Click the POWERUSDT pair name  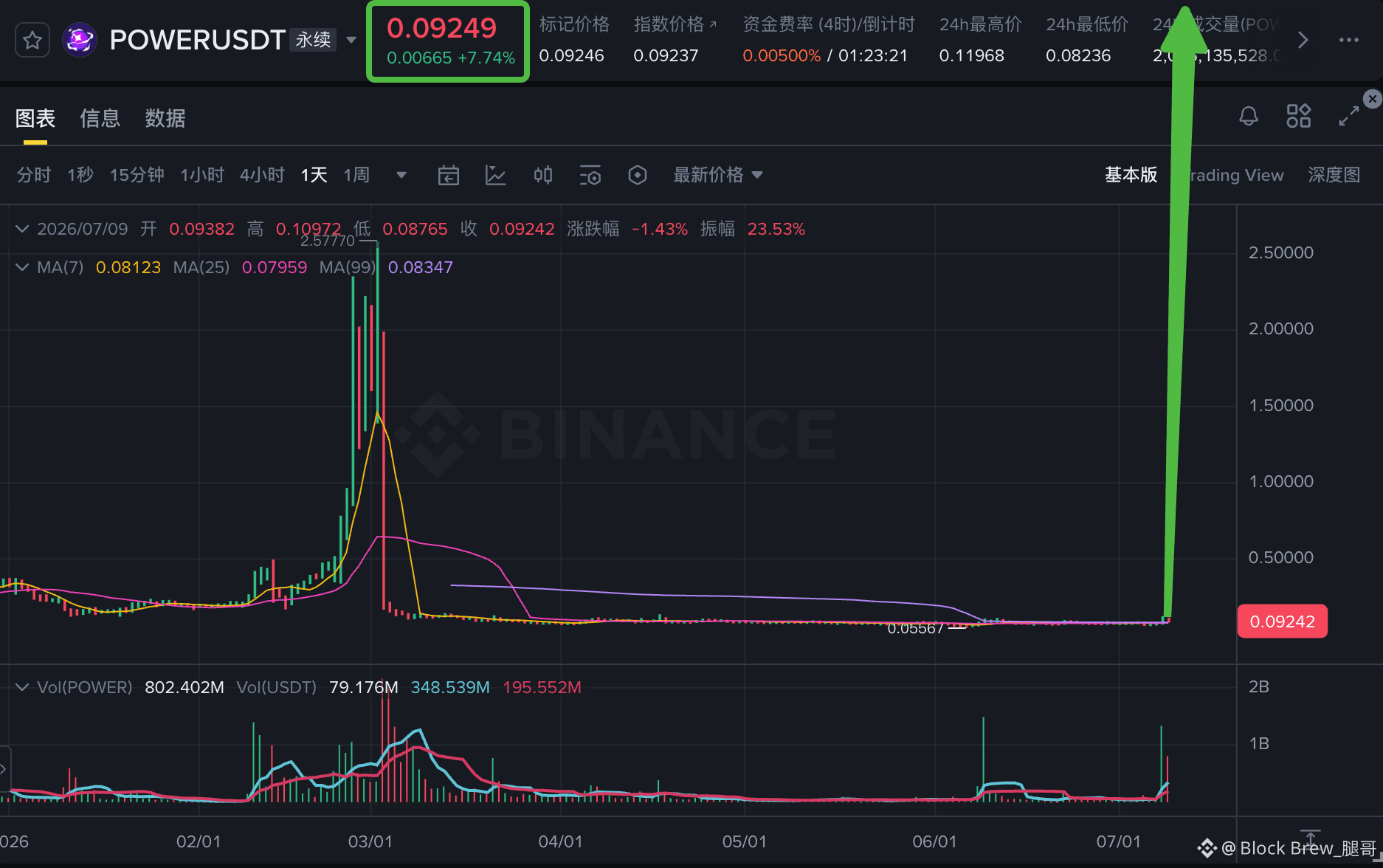(x=197, y=40)
